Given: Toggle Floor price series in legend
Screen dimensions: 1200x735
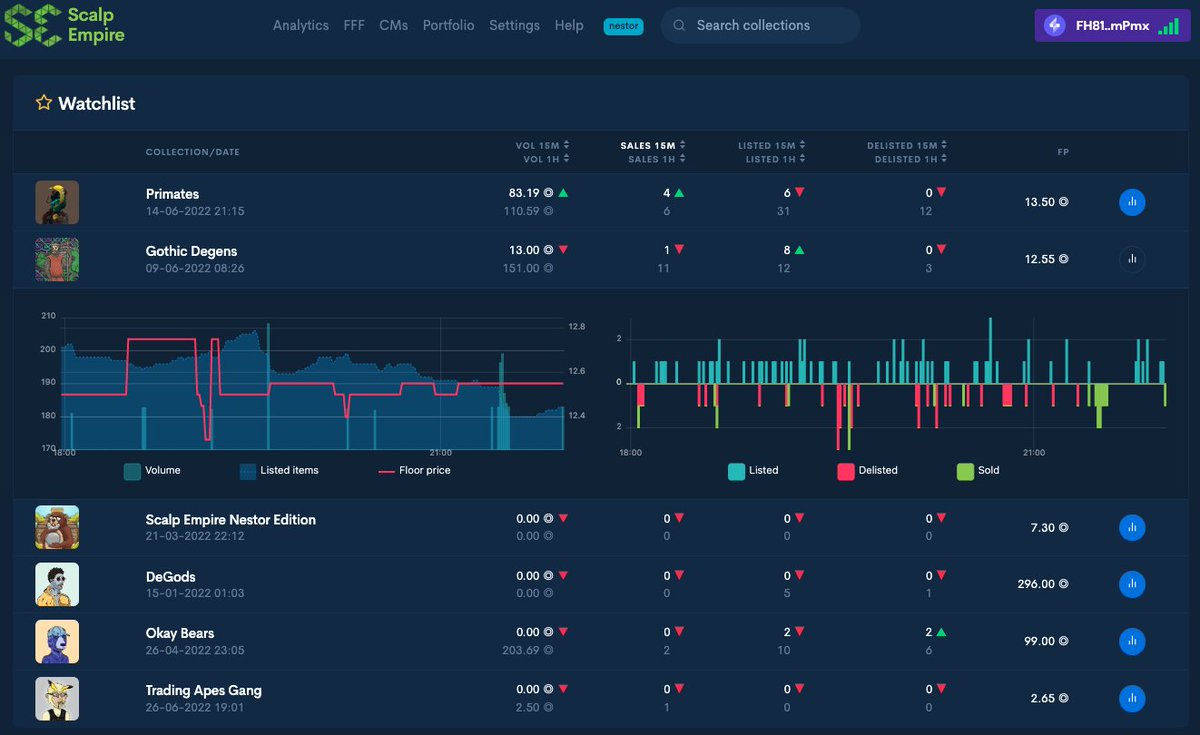Looking at the screenshot, I should pyautogui.click(x=414, y=470).
